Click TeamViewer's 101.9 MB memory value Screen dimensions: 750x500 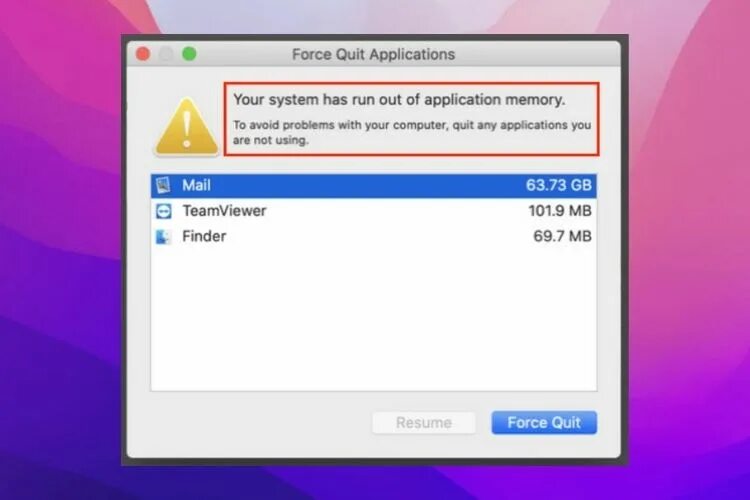pos(560,211)
